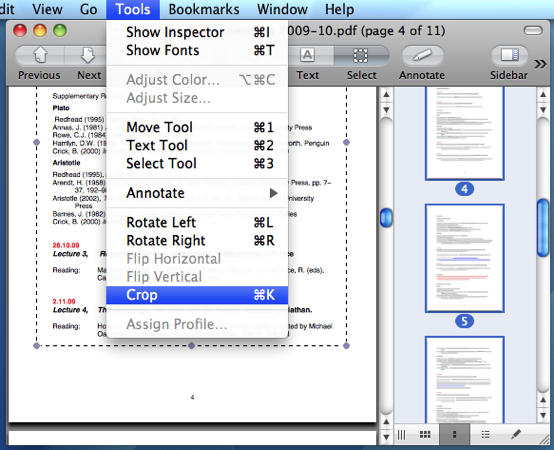Click the Lecture 4 heading text
The height and width of the screenshot is (450, 554).
tap(70, 310)
